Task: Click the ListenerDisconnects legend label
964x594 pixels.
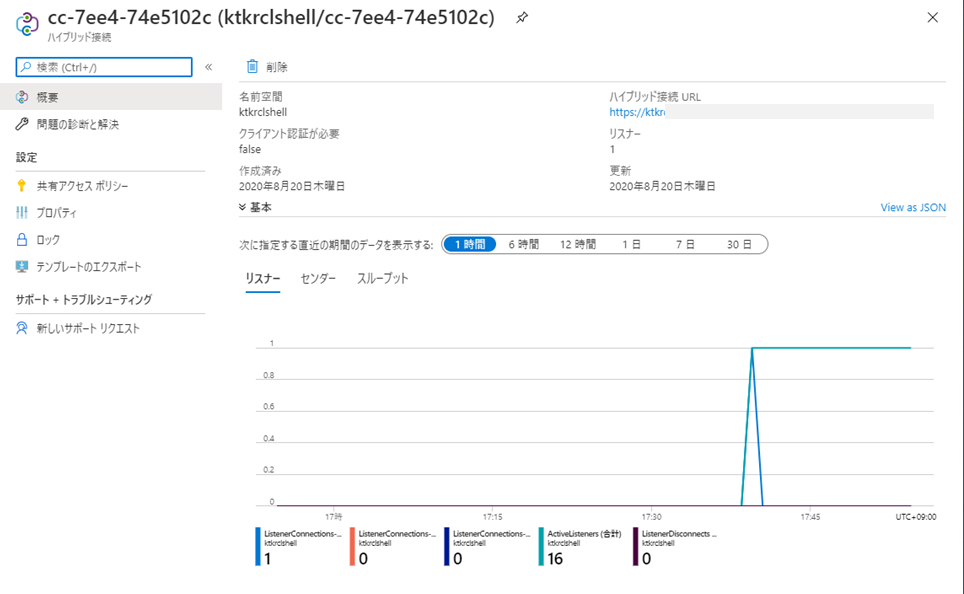Action: coord(679,534)
